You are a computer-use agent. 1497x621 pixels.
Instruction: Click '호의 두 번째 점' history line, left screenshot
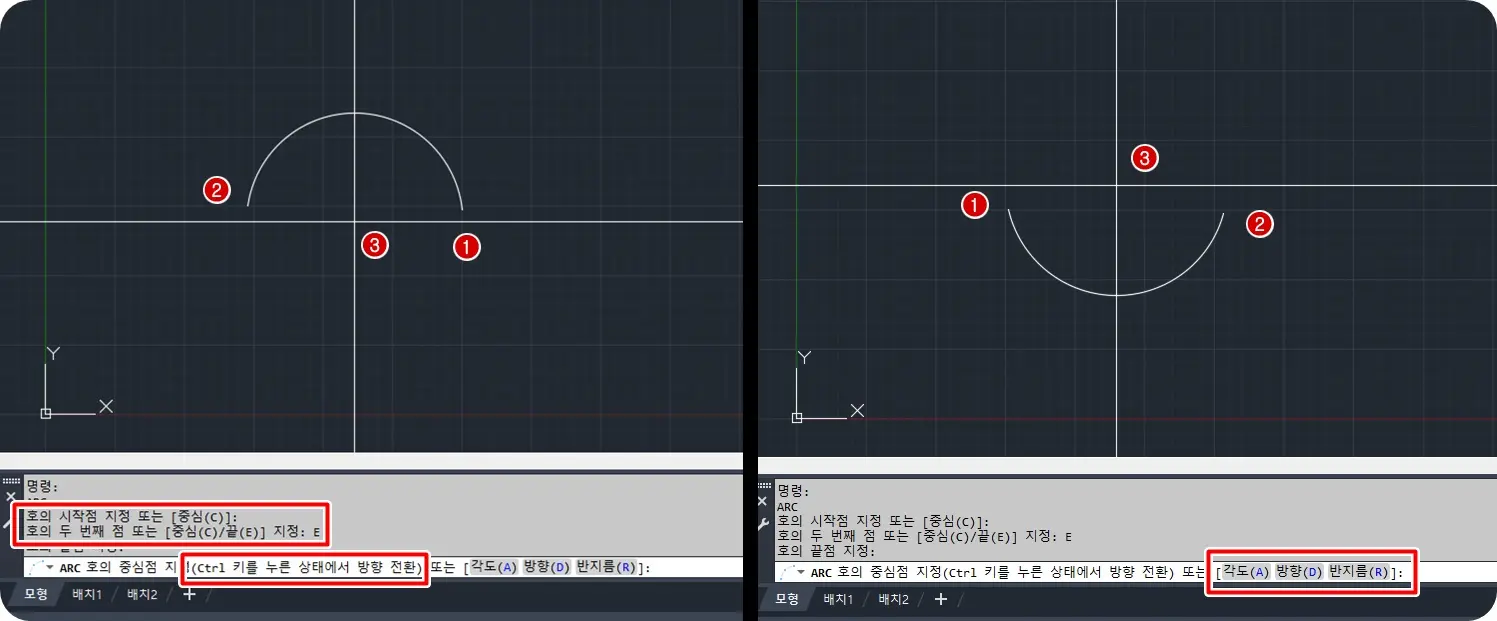(174, 531)
